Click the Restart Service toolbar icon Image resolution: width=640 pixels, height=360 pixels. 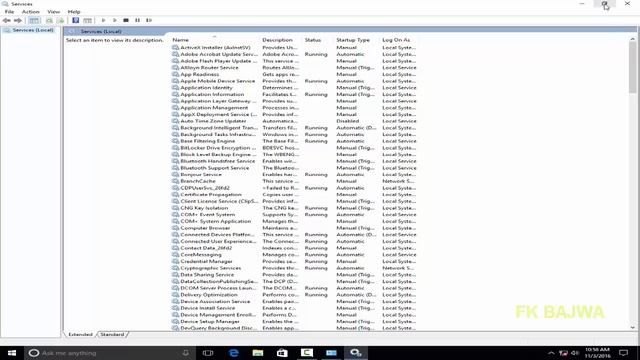point(149,20)
